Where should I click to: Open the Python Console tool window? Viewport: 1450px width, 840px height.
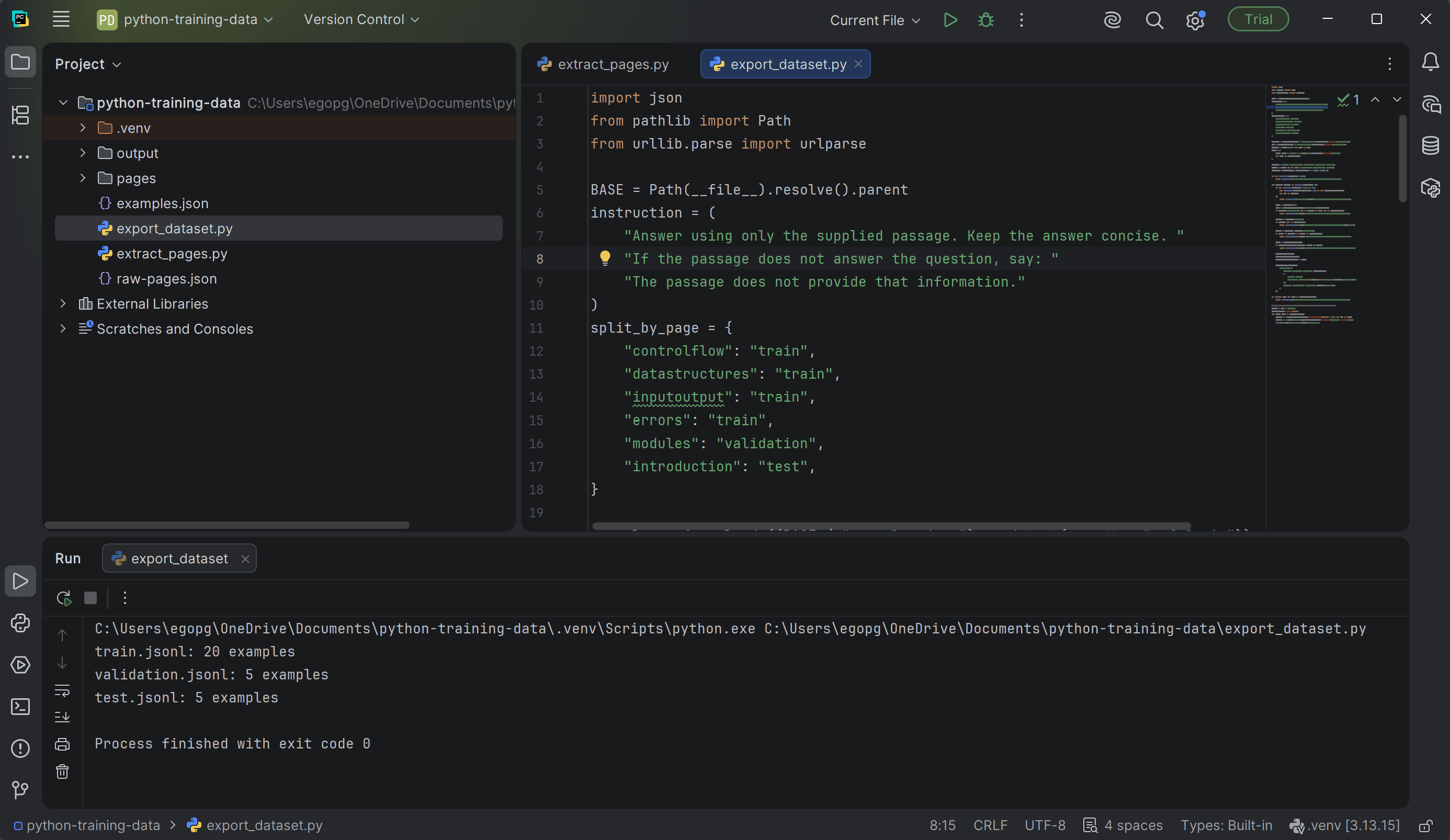(20, 623)
